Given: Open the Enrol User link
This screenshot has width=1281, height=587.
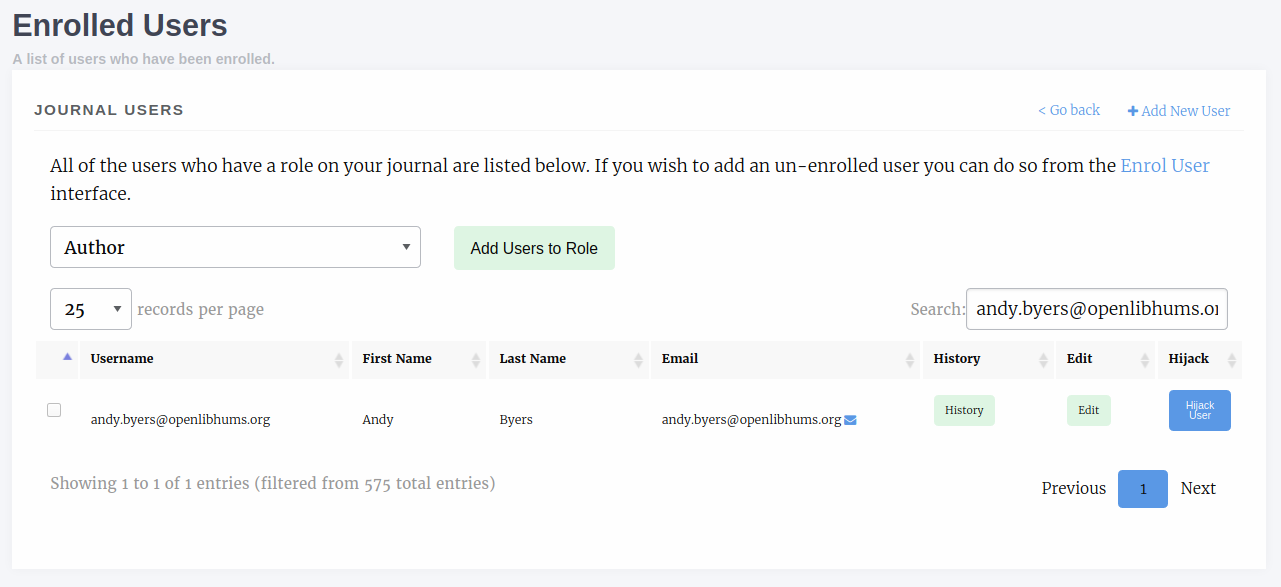Looking at the screenshot, I should [x=1165, y=165].
